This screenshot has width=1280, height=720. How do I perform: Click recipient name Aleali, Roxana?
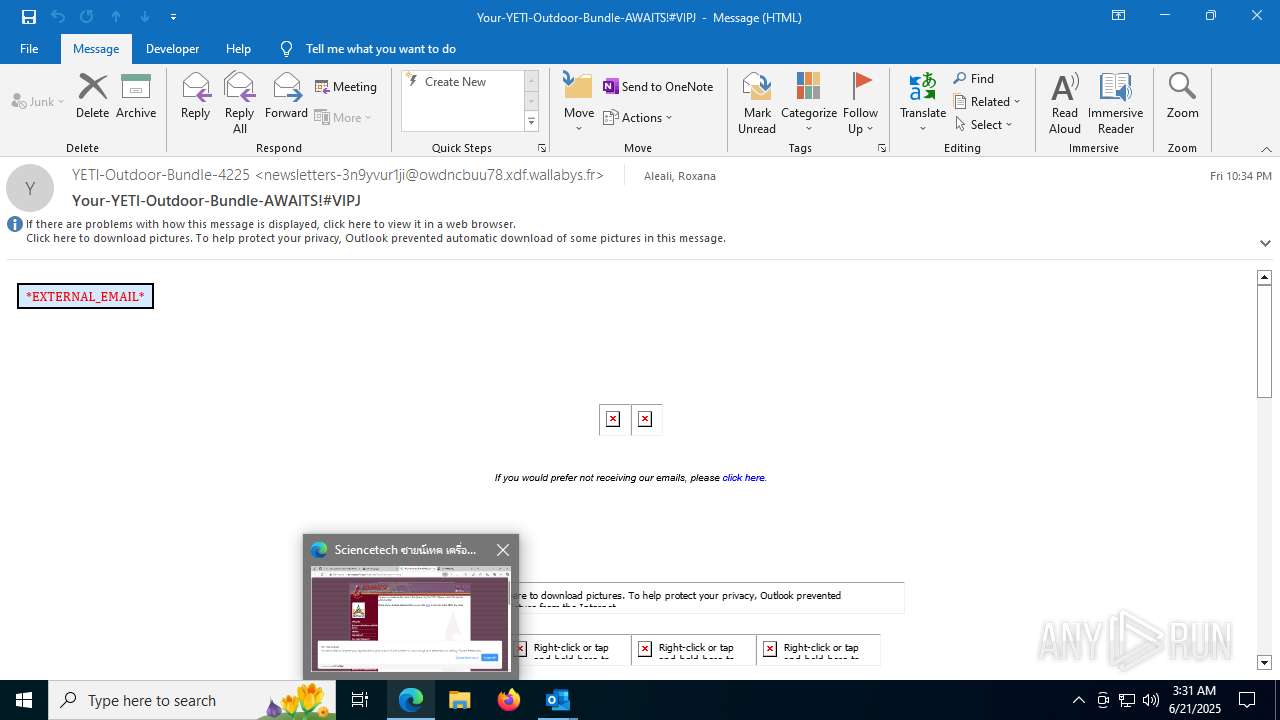point(680,176)
